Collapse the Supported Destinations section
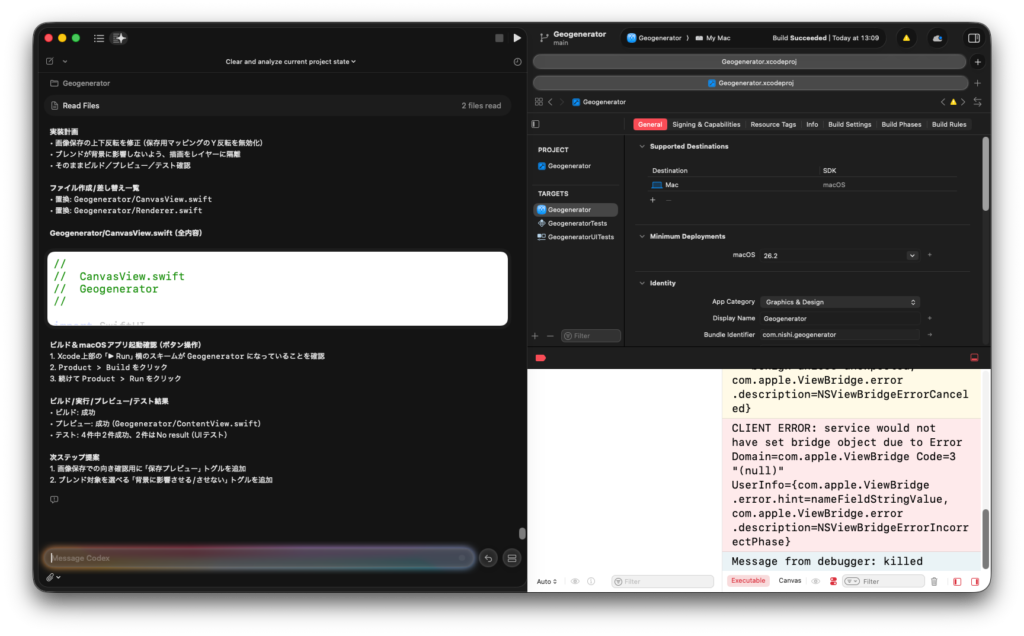The width and height of the screenshot is (1024, 636). [642, 146]
